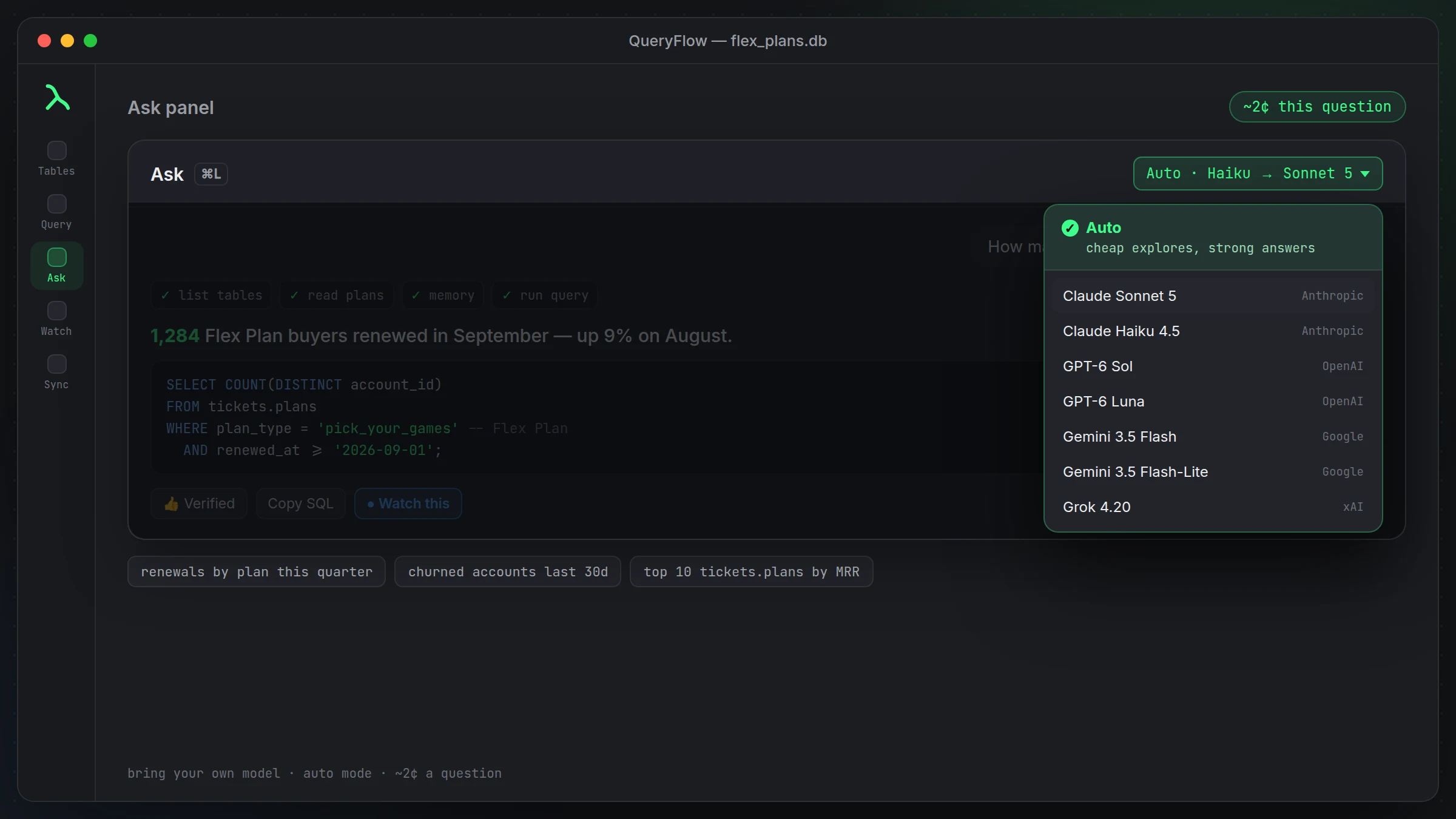The width and height of the screenshot is (1456, 819).
Task: Click the macOS yellow minimize button
Action: [67, 41]
